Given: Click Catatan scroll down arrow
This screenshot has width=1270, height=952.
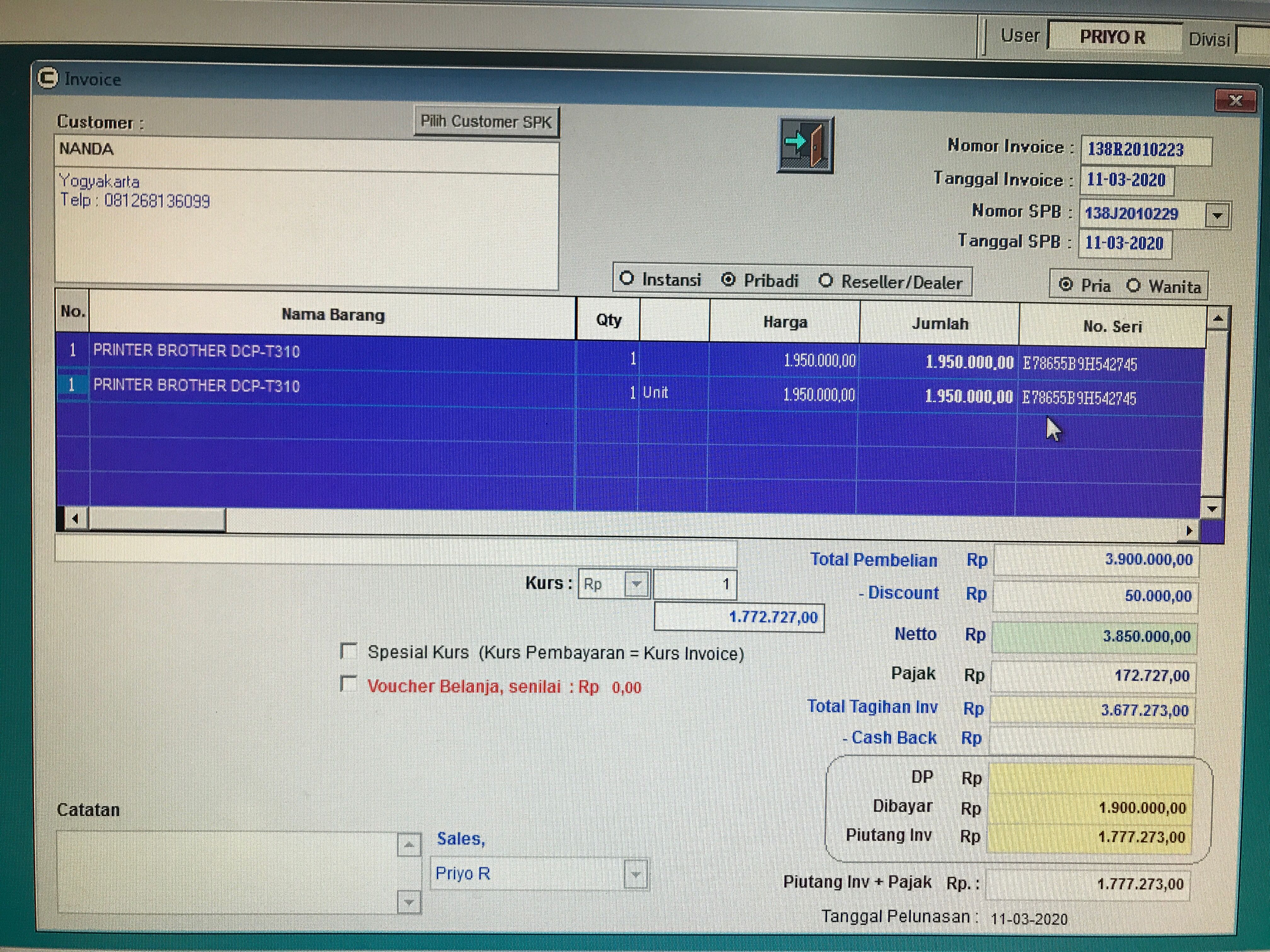Looking at the screenshot, I should (x=409, y=903).
